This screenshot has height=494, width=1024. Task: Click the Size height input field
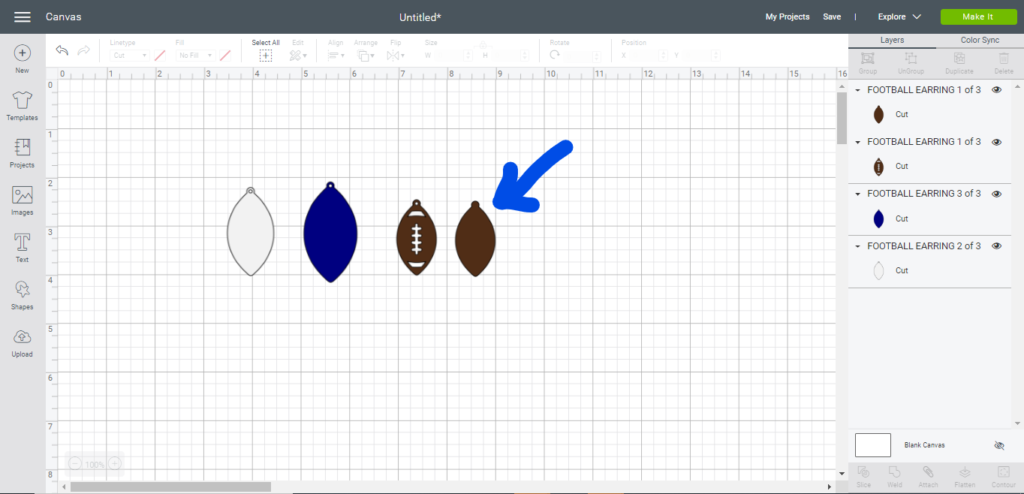point(510,56)
